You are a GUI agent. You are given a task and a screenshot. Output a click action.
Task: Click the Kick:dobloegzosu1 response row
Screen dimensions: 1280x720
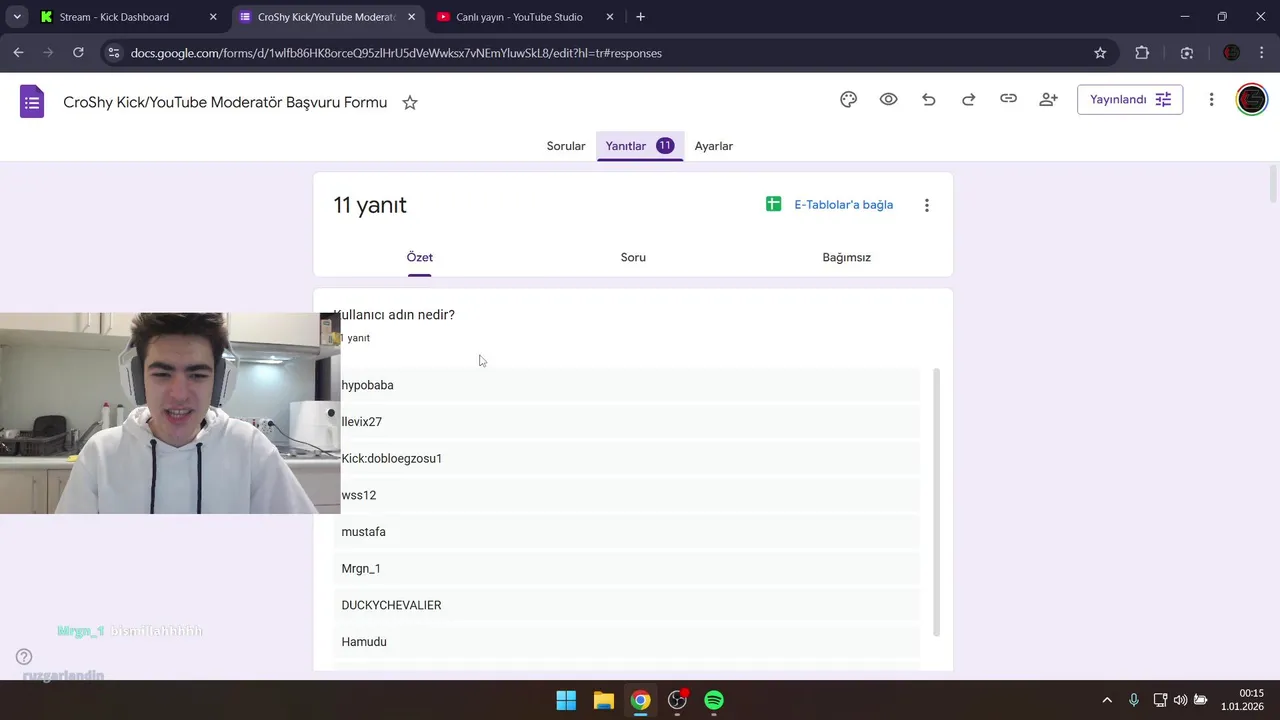point(626,458)
